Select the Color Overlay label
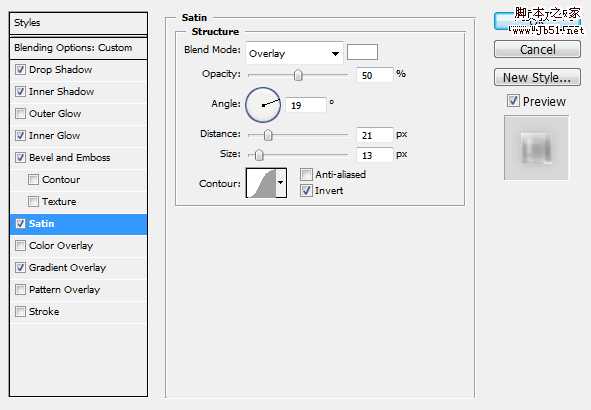Screen dimensions: 591x410 (61, 246)
